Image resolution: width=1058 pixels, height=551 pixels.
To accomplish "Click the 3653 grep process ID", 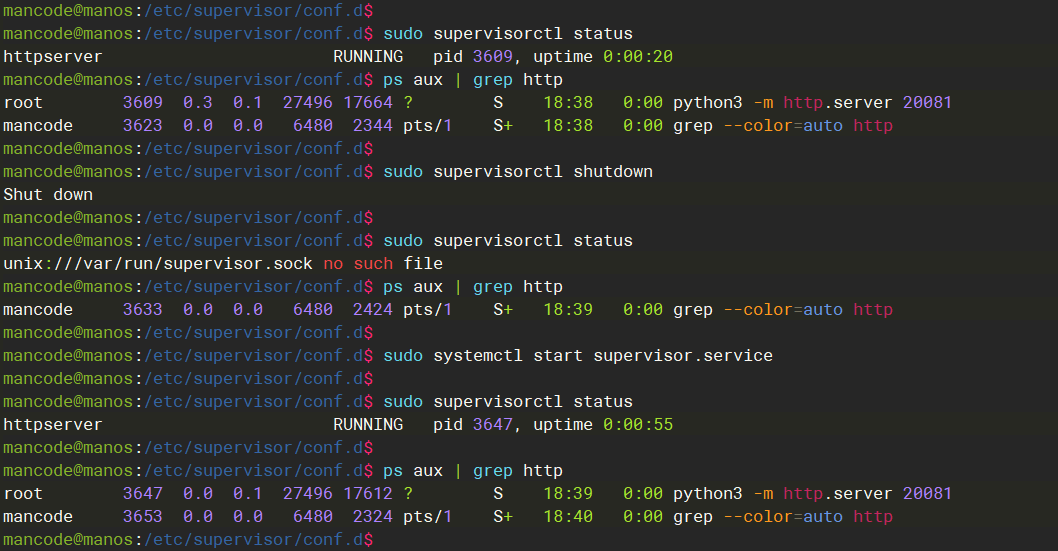I will [143, 517].
